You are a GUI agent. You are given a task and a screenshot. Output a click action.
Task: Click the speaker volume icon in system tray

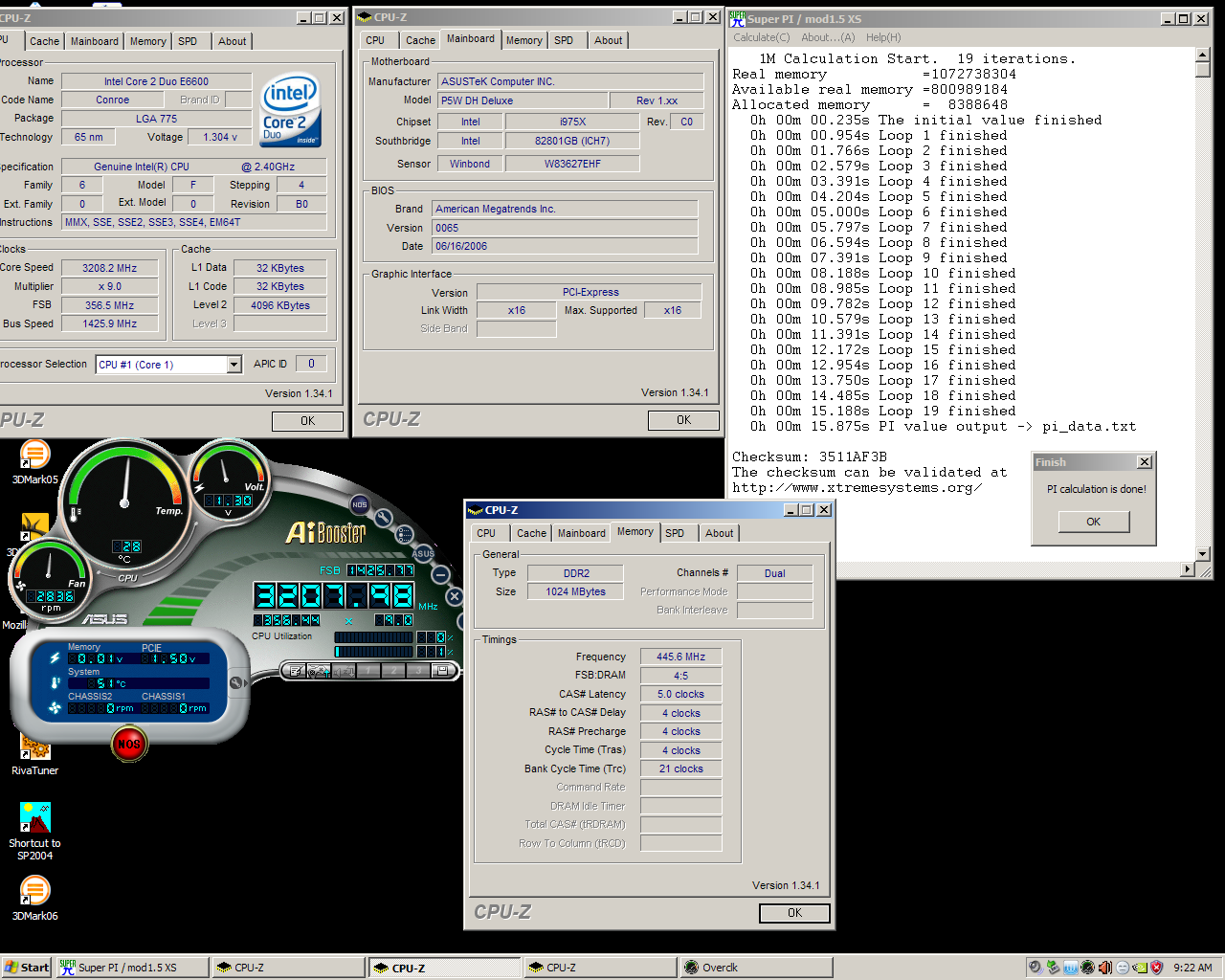click(x=1104, y=968)
